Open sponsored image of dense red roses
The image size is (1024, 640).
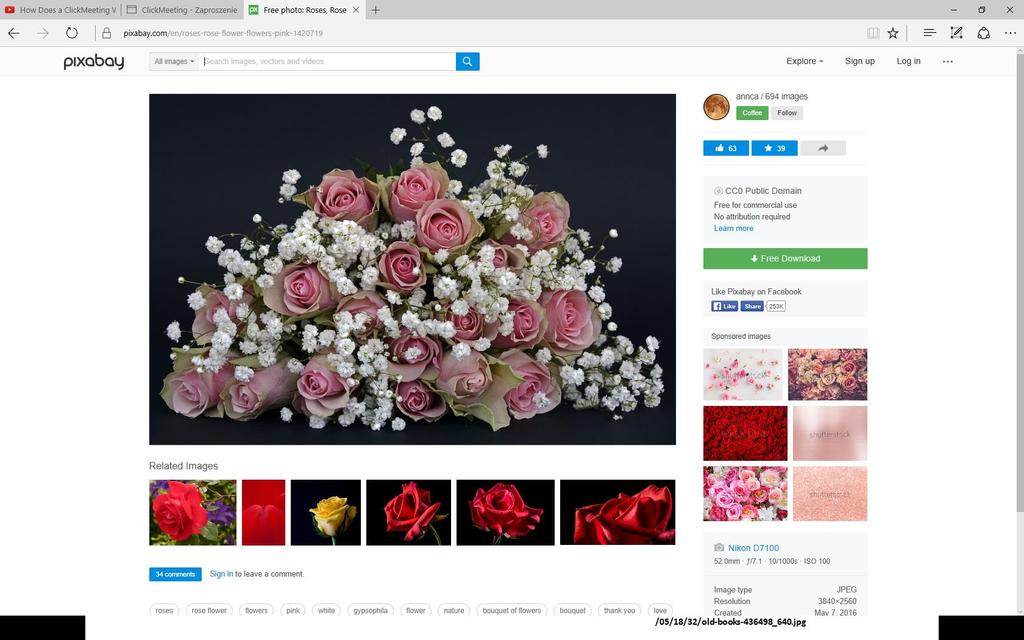pyautogui.click(x=745, y=434)
